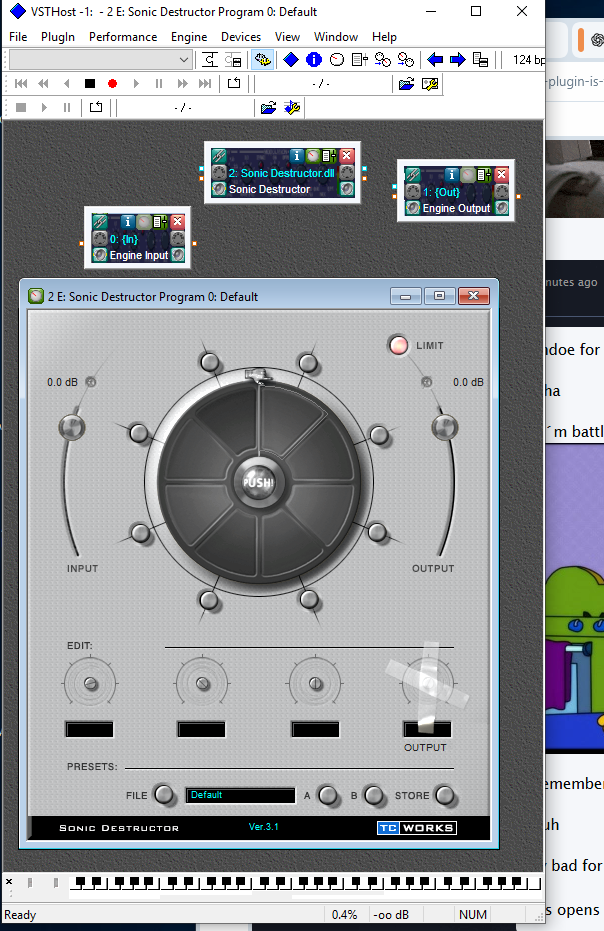The image size is (604, 931).
Task: Click the OUTPUT level slider knob
Action: tap(444, 427)
